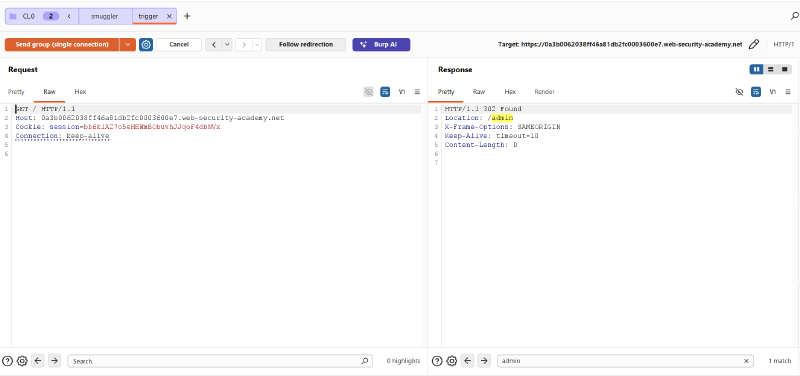Open response search help icon
Image resolution: width=800 pixels, height=376 pixels.
click(x=437, y=361)
